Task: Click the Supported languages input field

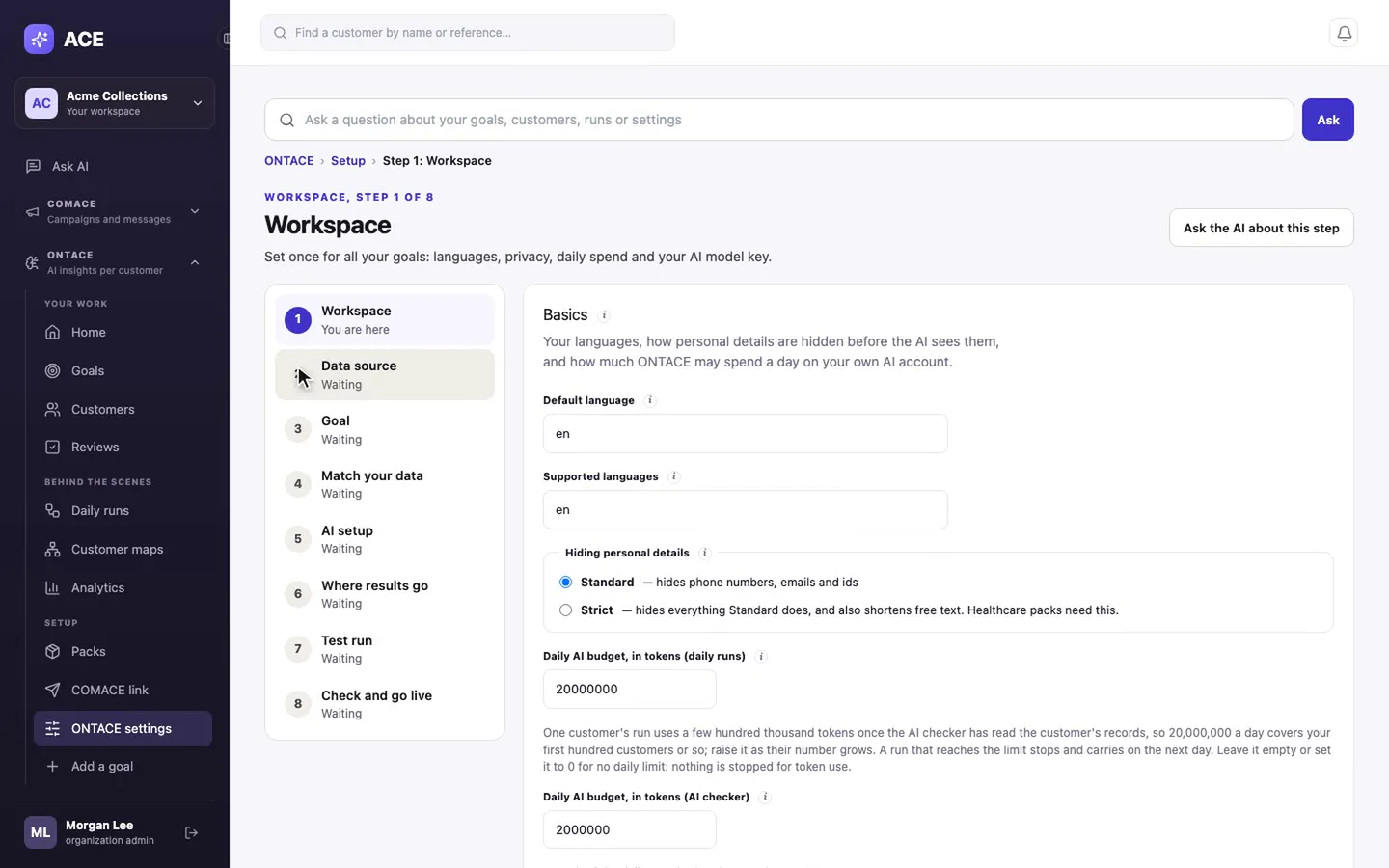Action: (746, 510)
